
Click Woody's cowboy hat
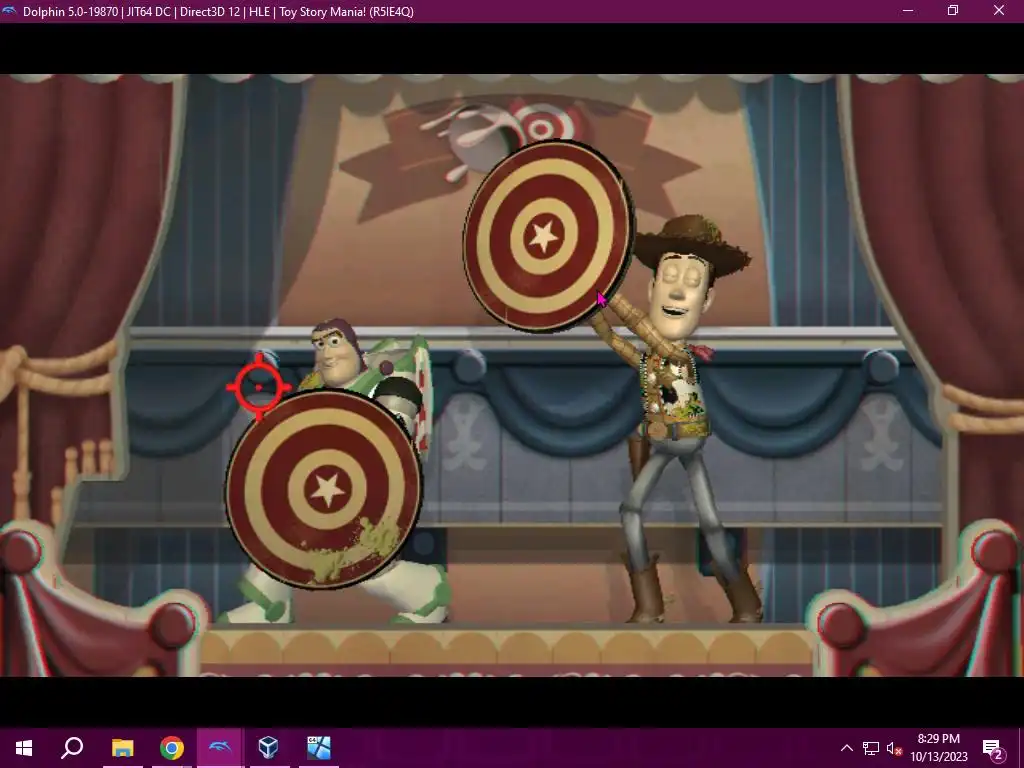tap(692, 244)
